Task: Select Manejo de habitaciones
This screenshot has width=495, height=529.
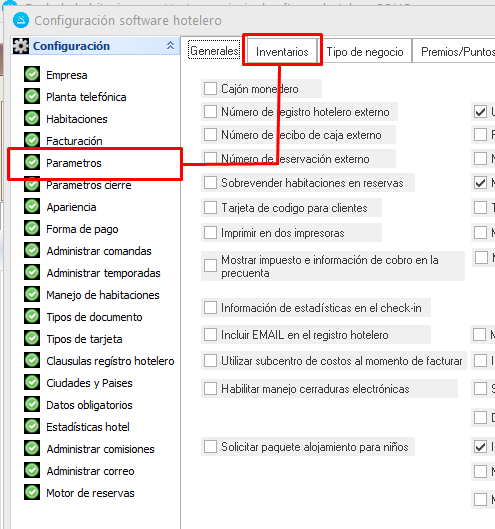Action: (103, 295)
